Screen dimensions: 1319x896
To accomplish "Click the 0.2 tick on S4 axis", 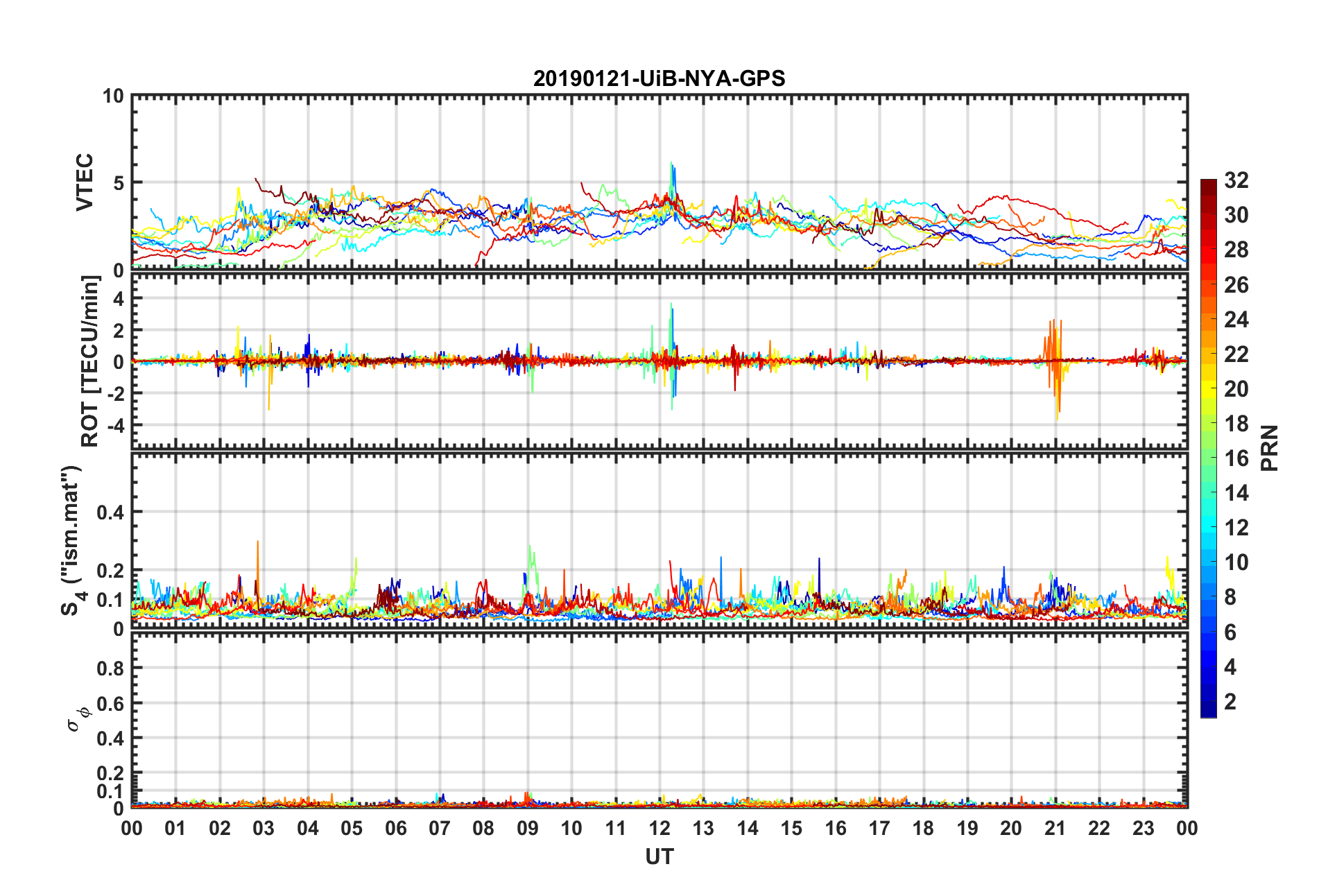I will coord(111,571).
